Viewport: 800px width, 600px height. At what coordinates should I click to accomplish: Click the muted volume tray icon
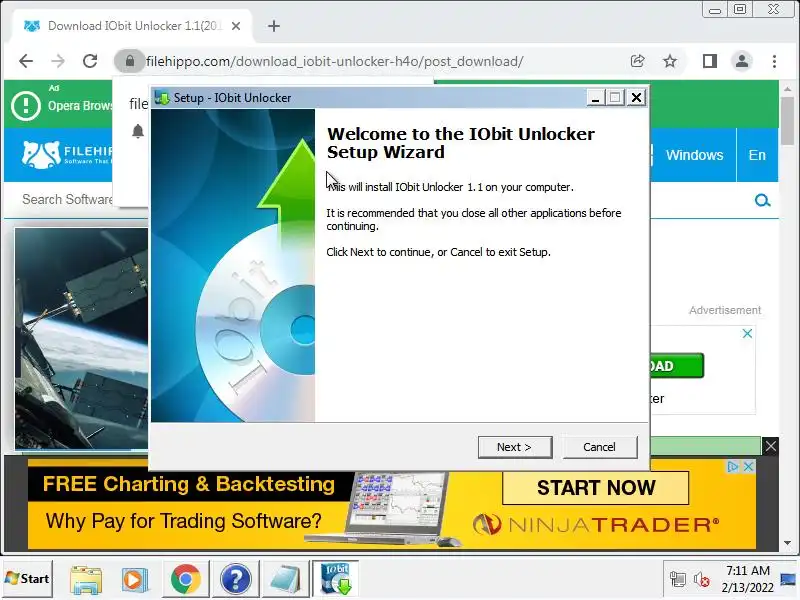pos(702,579)
